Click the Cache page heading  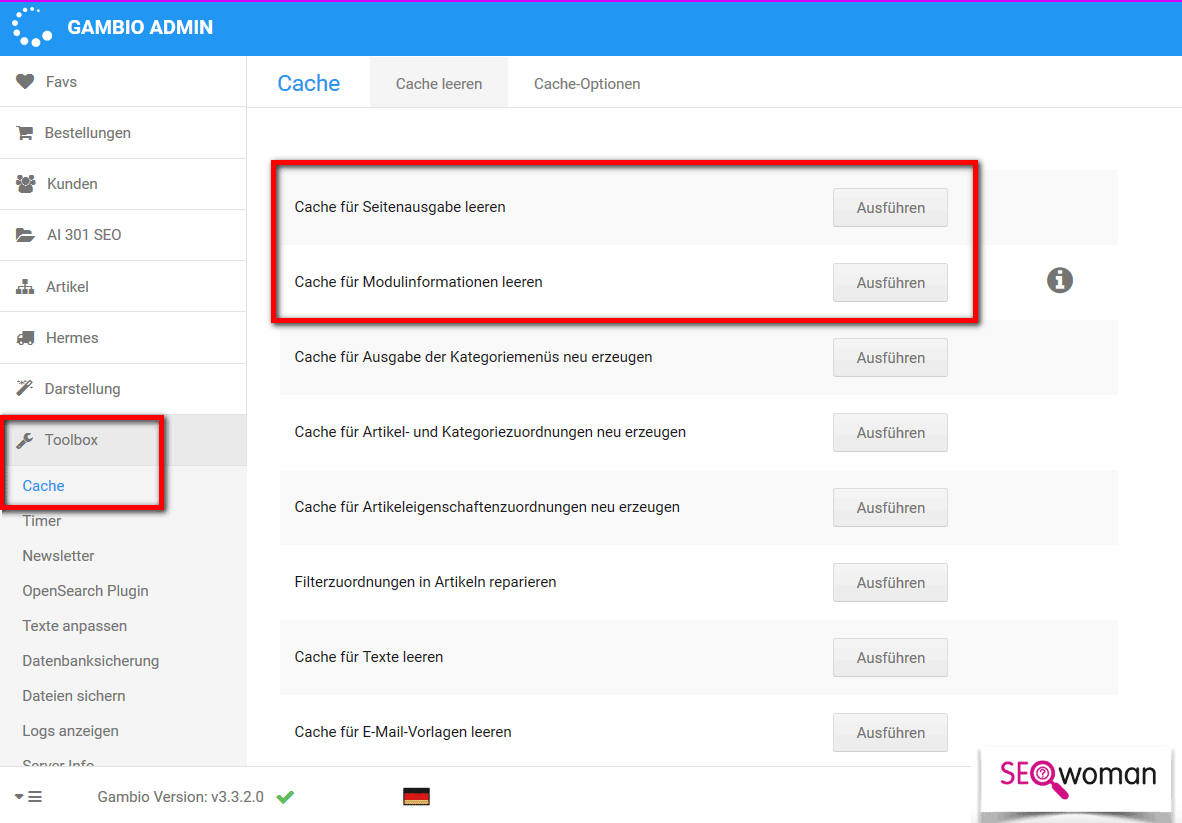click(308, 83)
